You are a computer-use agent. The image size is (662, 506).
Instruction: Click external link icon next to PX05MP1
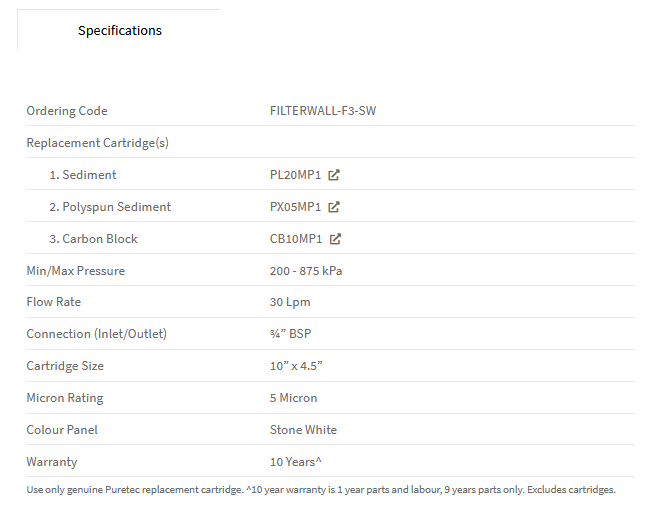pyautogui.click(x=334, y=207)
